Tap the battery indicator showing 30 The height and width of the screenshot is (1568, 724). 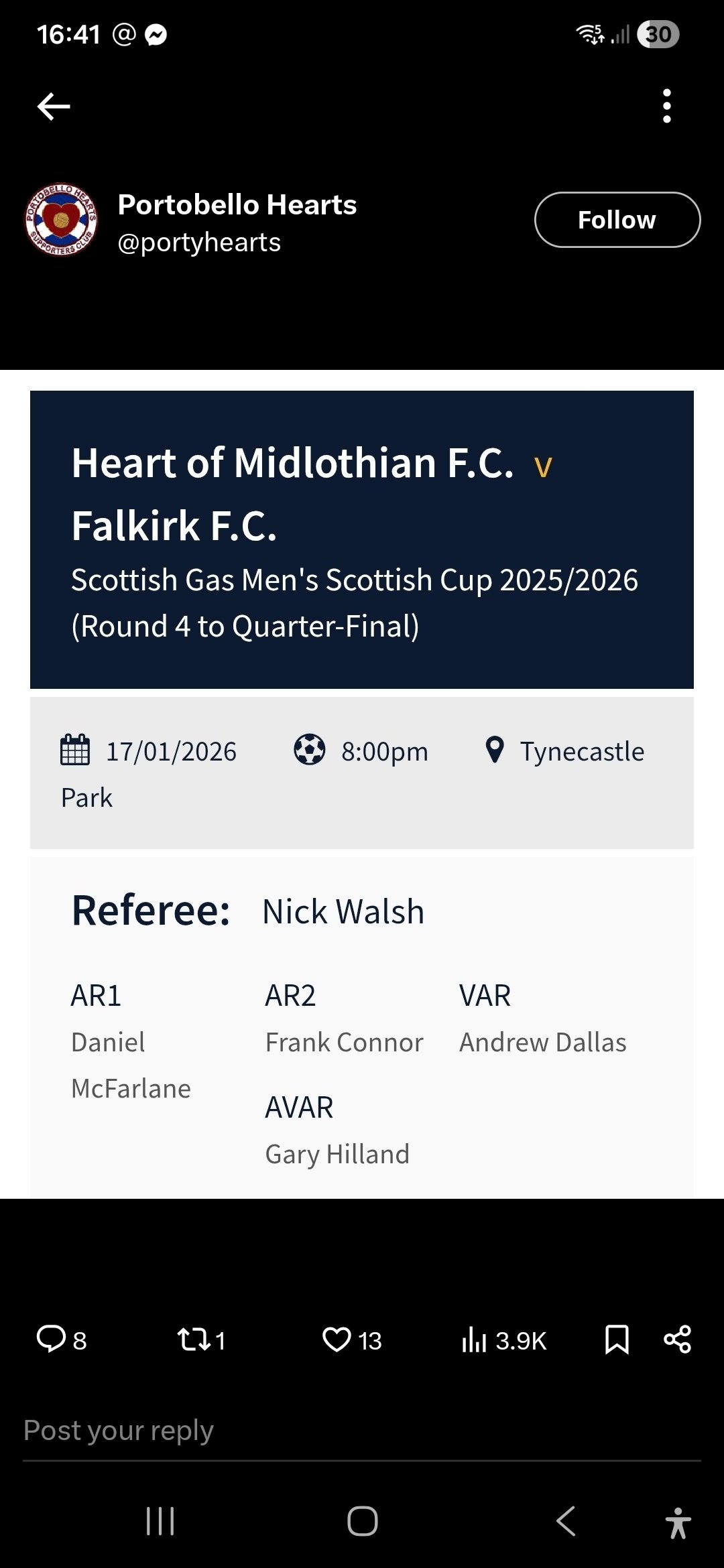click(658, 34)
